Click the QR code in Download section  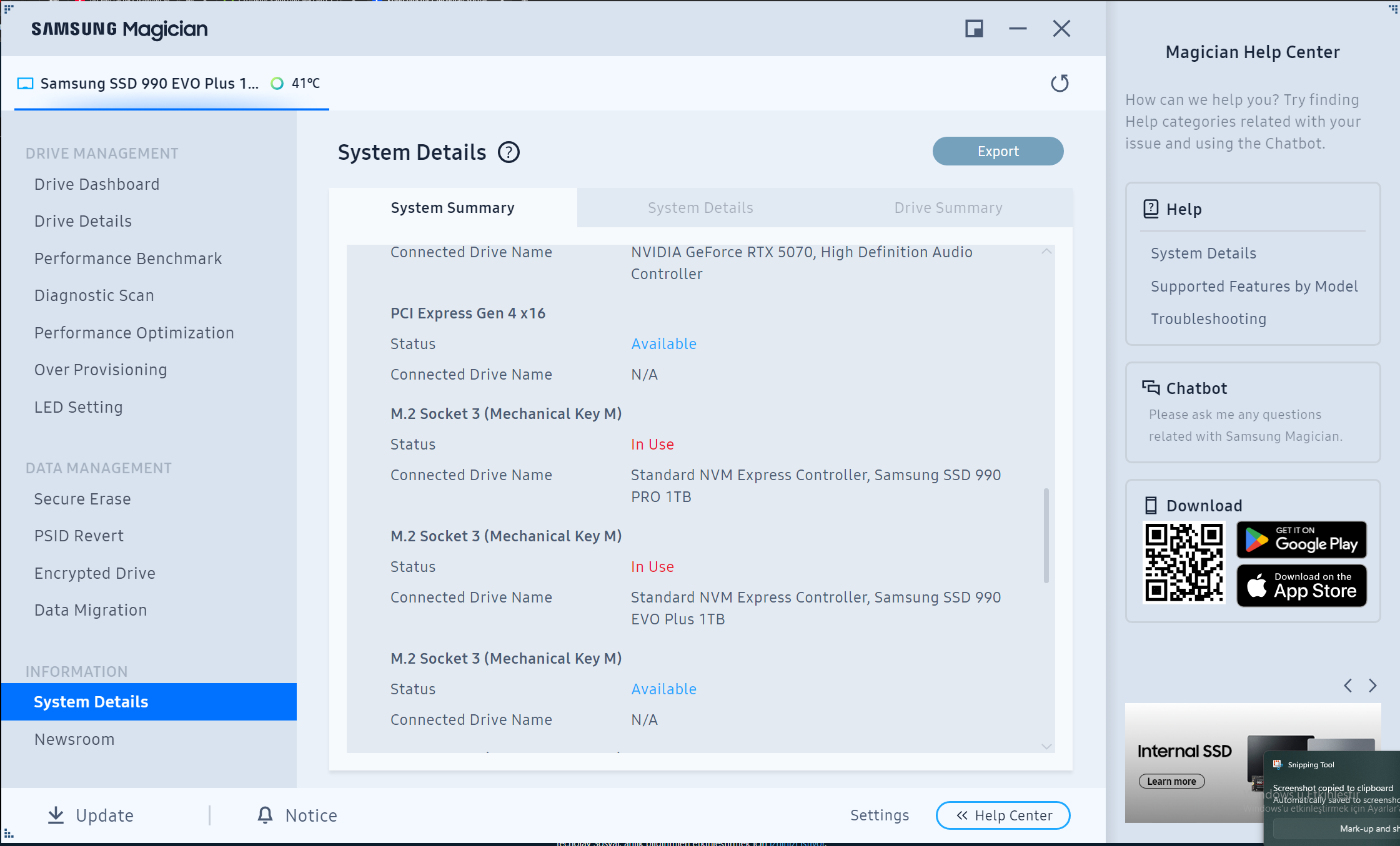pyautogui.click(x=1184, y=563)
